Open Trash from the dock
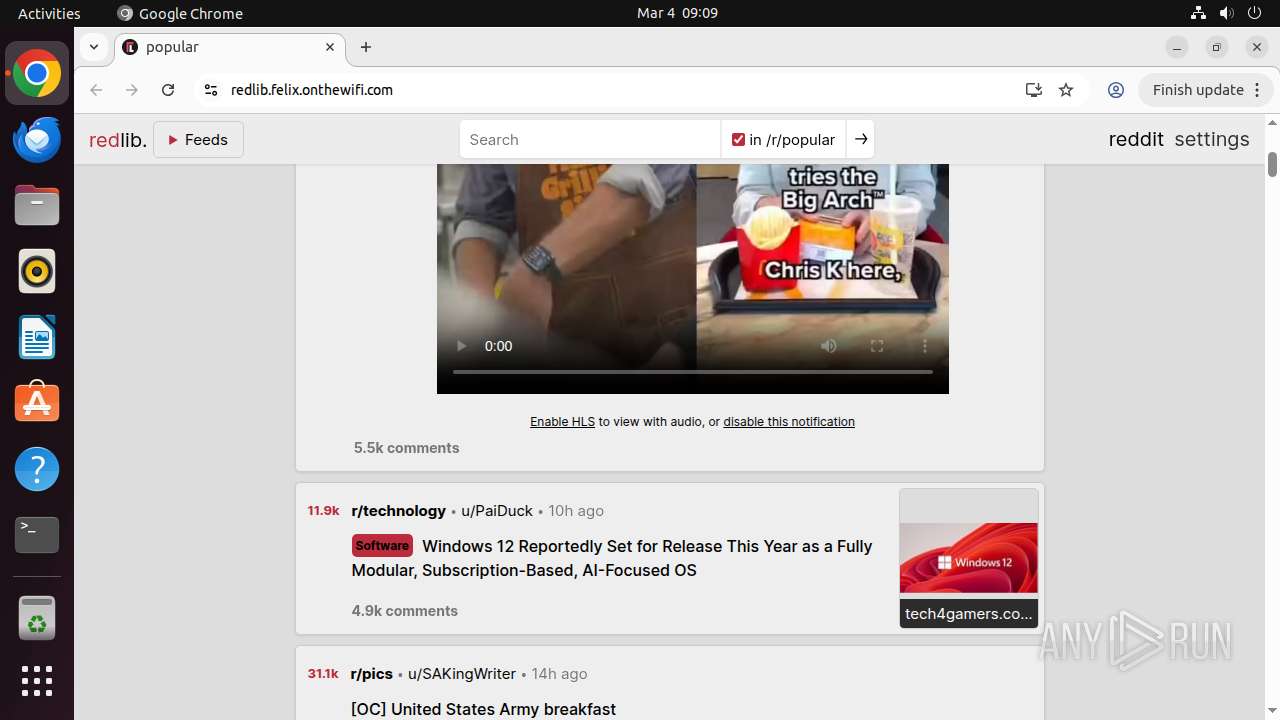 37,619
